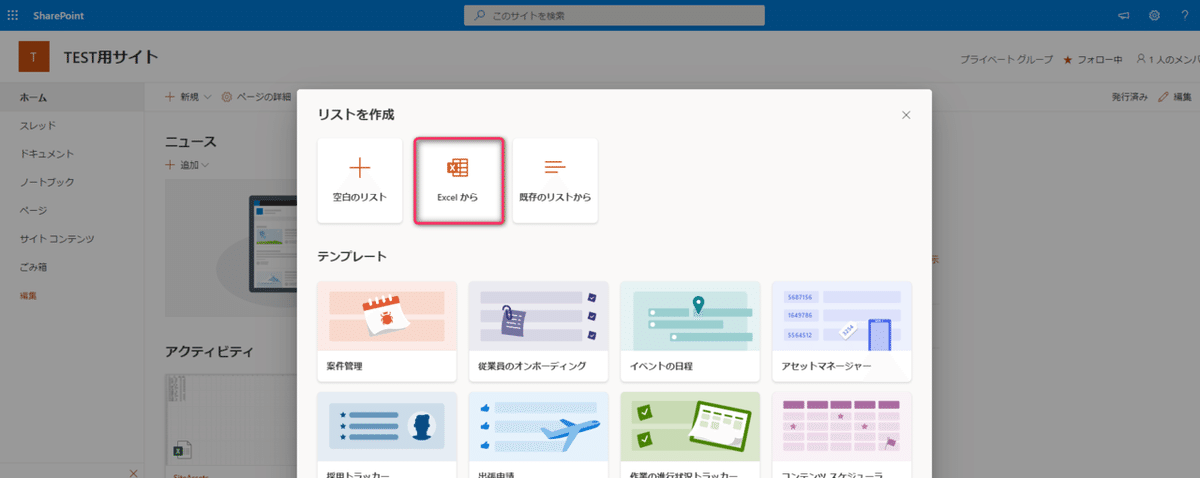Screen dimensions: 1200x478
Task: Click the テンプレート heading in dialog
Action: click(x=352, y=257)
